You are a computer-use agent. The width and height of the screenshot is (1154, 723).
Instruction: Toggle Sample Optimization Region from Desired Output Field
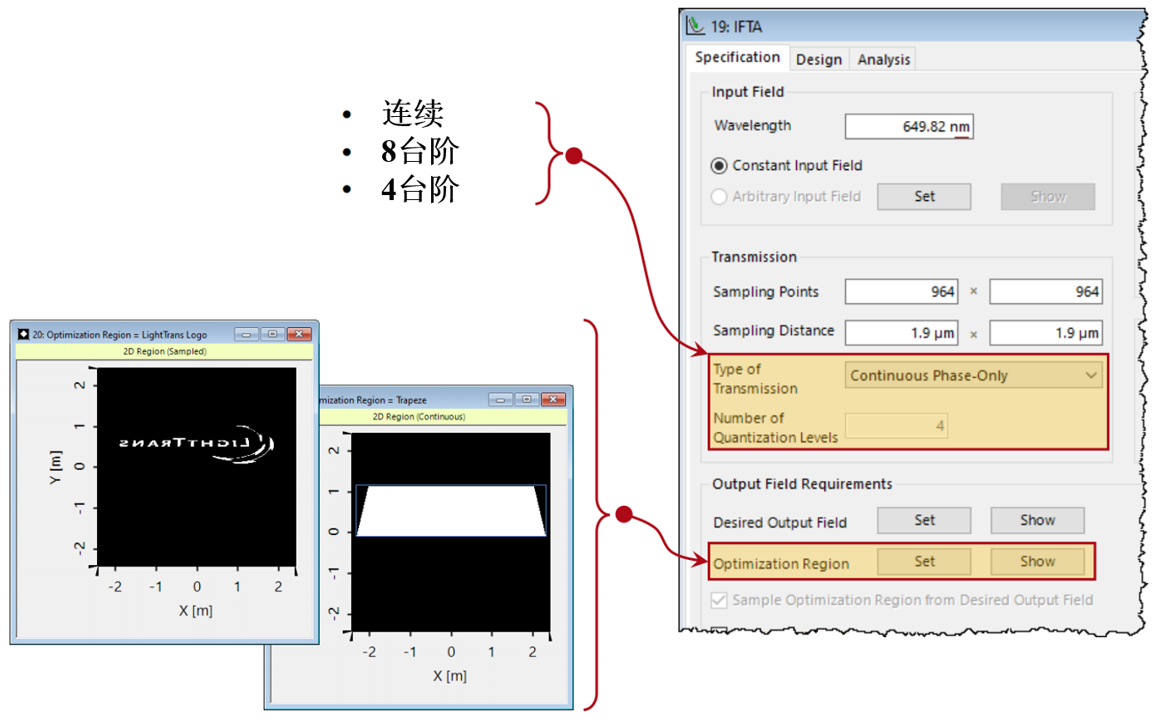coord(719,600)
